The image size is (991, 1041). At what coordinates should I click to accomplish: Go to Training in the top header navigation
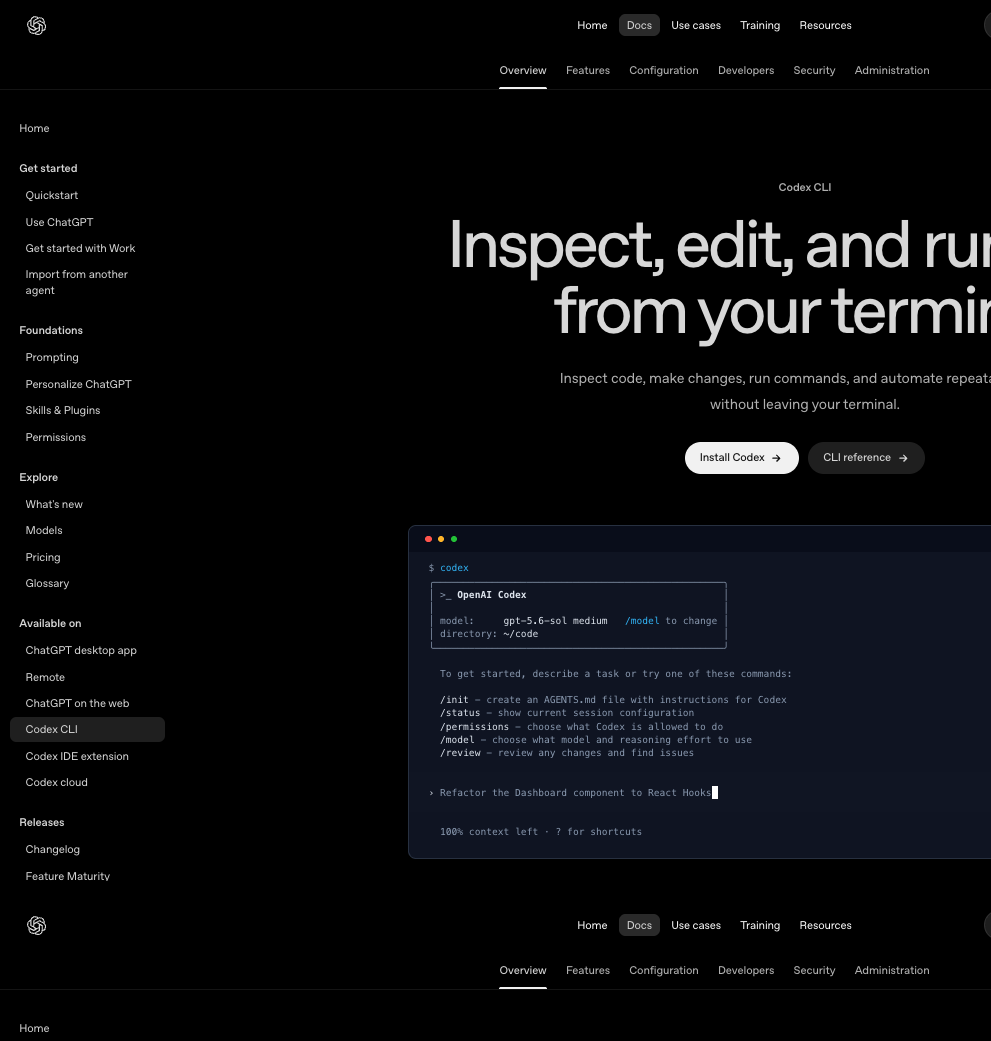click(x=760, y=25)
